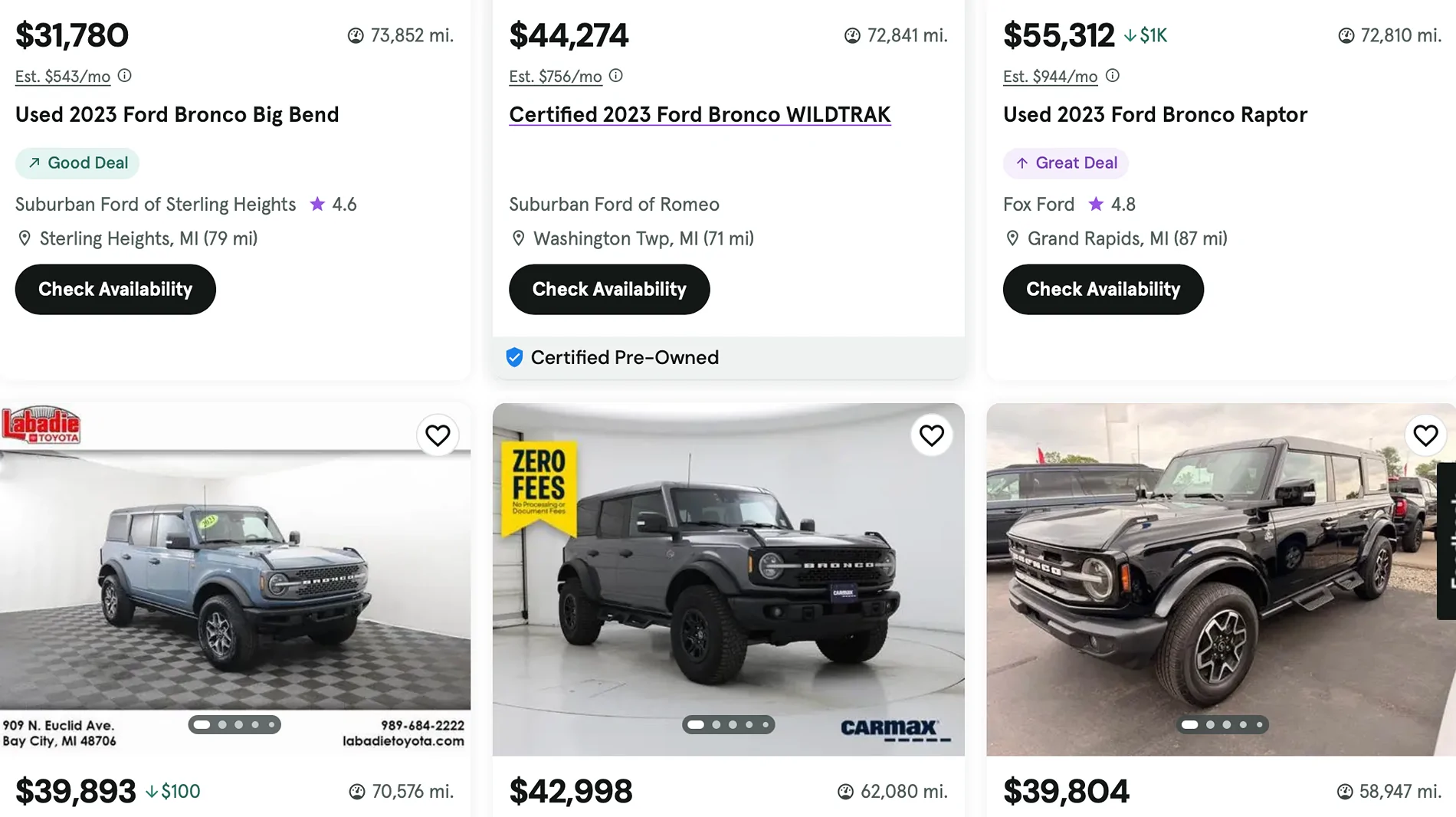Open Est. $944/mo payment estimate link
This screenshot has width=1456, height=817.
click(x=1051, y=77)
